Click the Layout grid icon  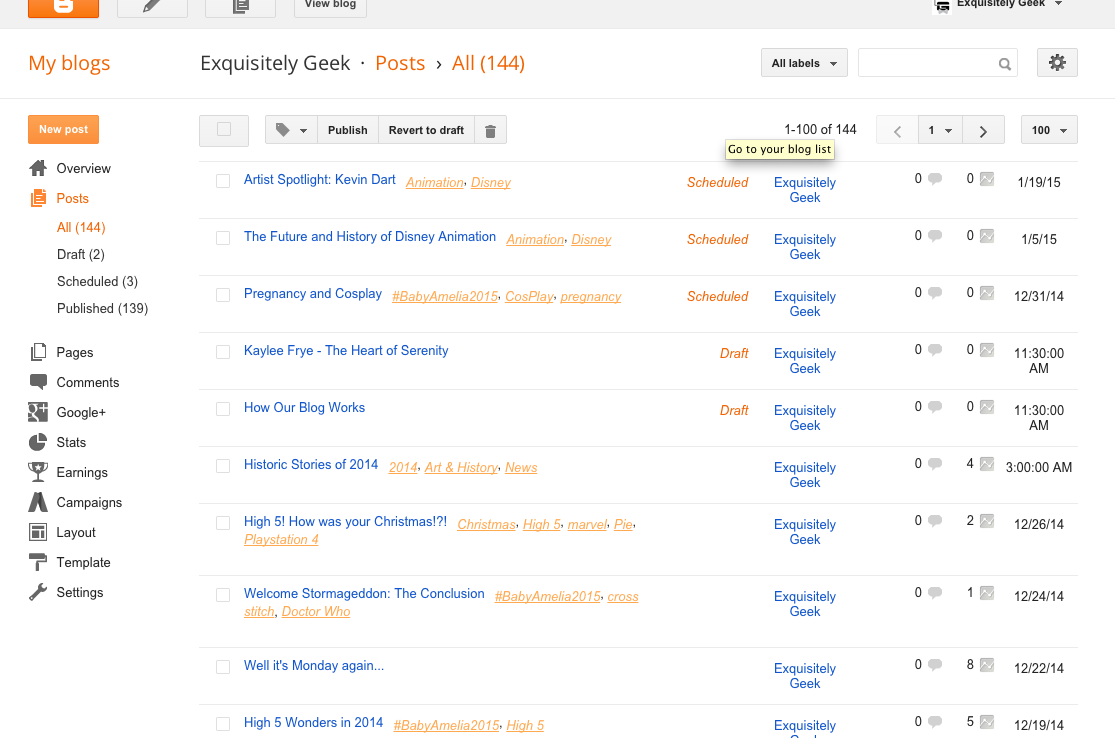click(x=38, y=532)
